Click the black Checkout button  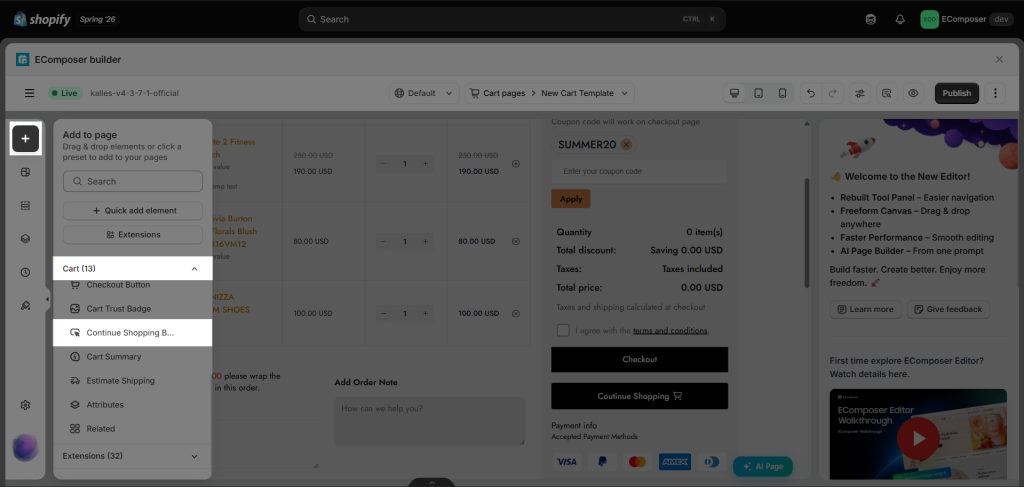[x=639, y=360]
